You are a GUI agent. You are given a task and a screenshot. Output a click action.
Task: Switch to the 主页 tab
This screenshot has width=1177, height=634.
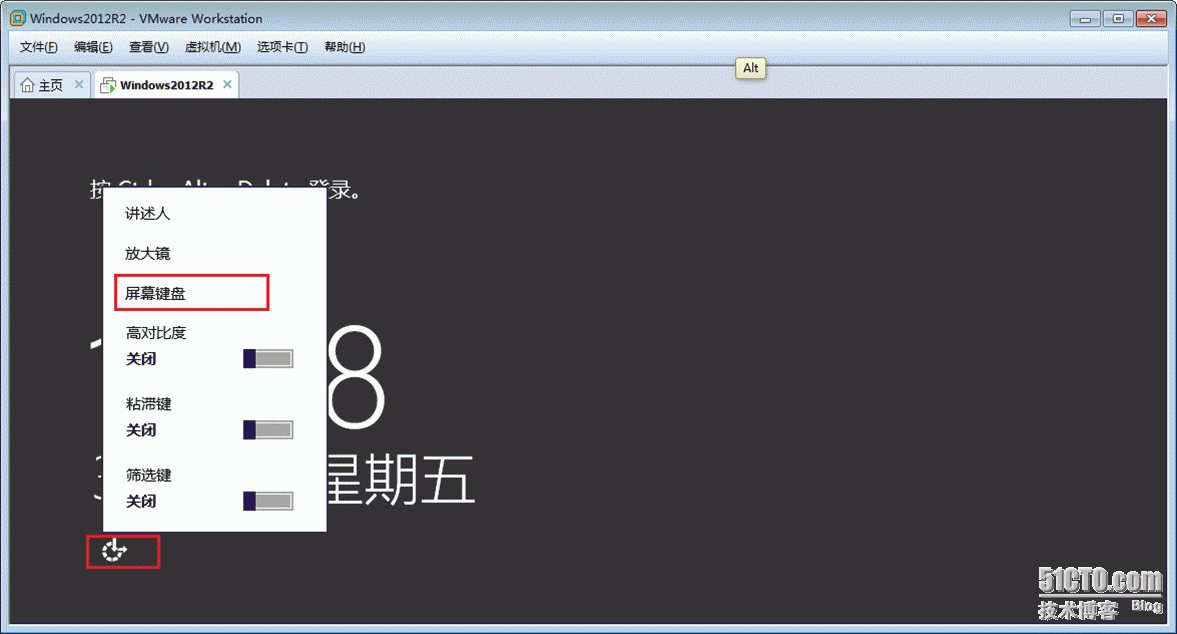tap(45, 85)
